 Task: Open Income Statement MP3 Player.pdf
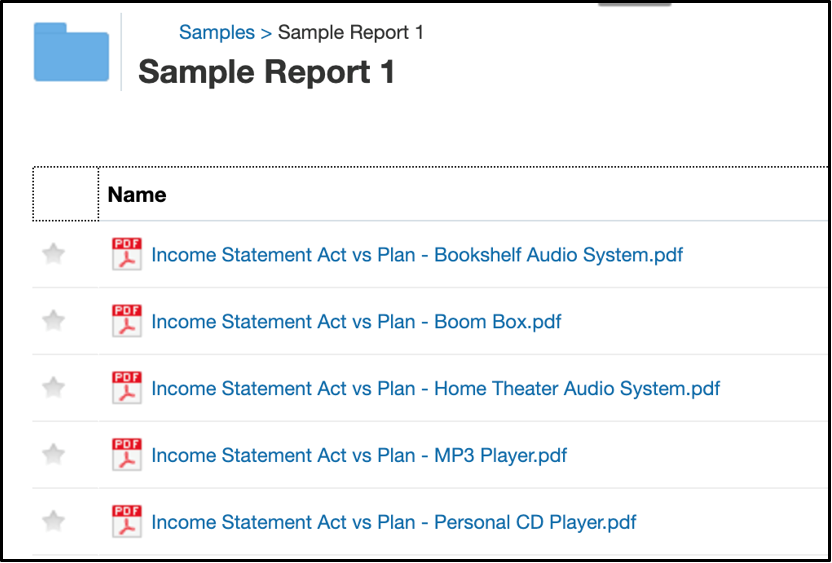(359, 456)
